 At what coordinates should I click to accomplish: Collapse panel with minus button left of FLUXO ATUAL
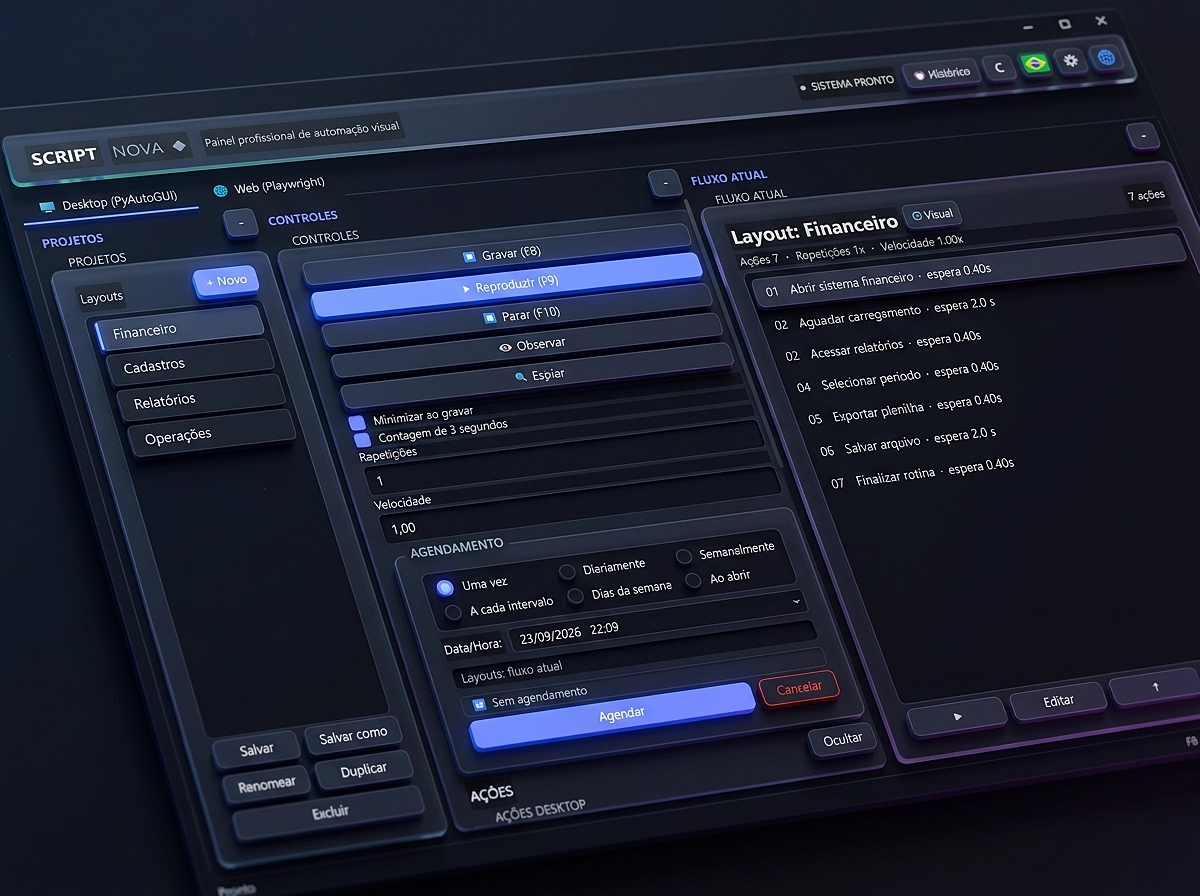664,183
